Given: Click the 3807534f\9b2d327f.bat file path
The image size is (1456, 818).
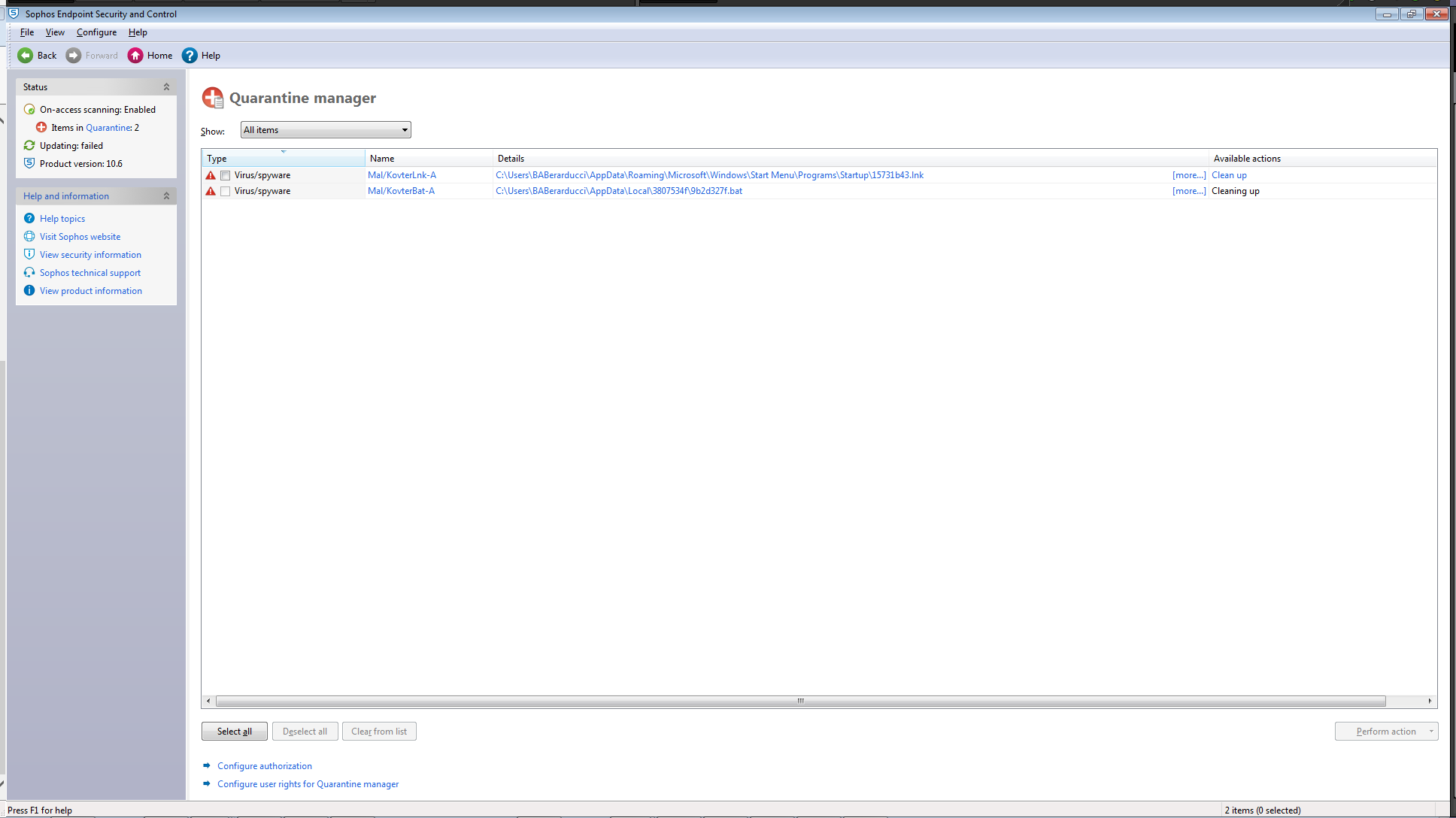Looking at the screenshot, I should click(619, 191).
